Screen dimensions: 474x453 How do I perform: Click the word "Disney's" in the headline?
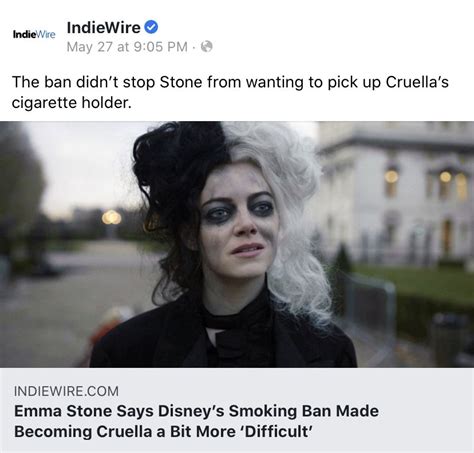click(191, 411)
